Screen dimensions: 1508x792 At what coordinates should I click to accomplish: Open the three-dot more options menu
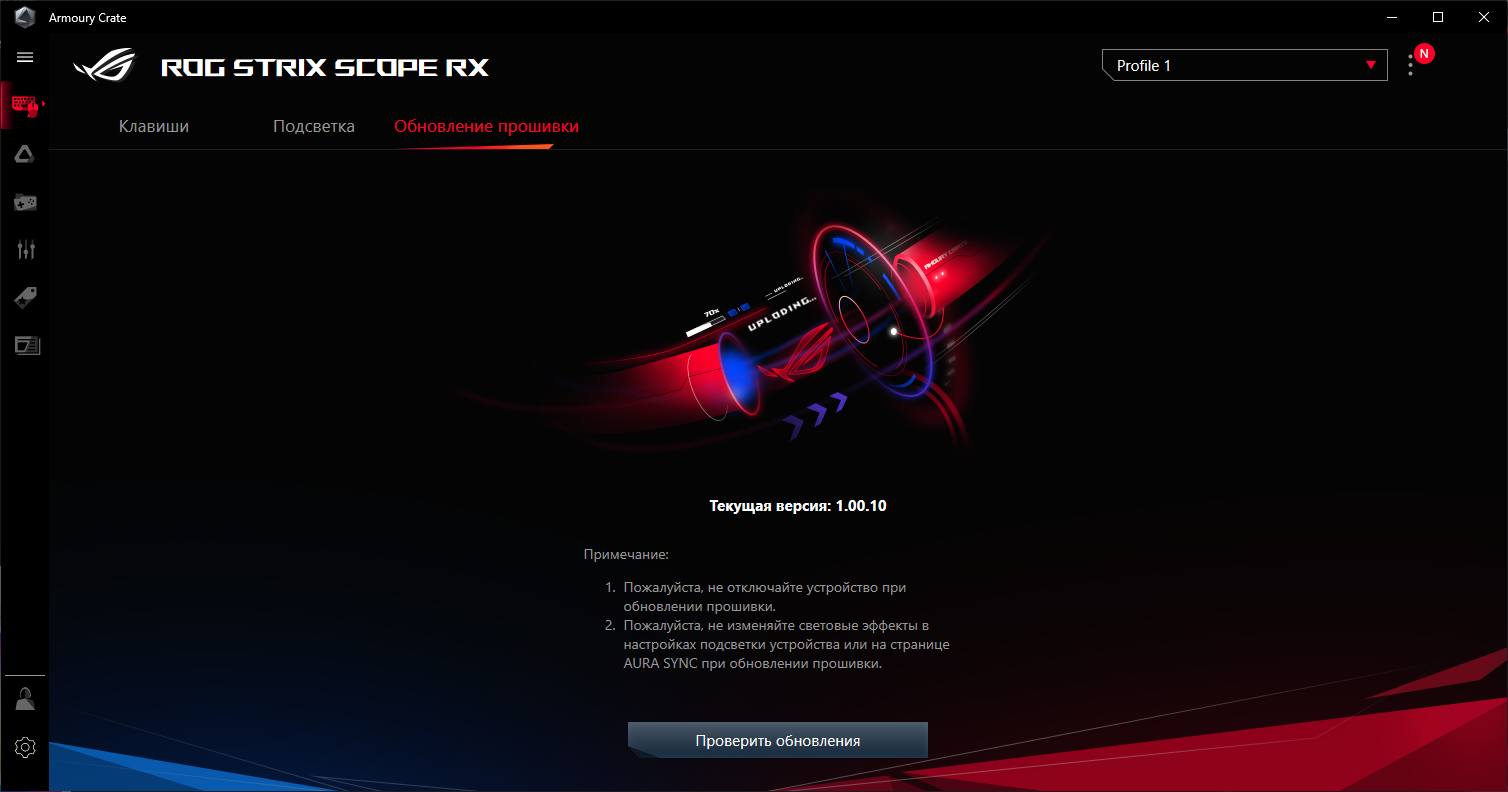click(x=1410, y=65)
